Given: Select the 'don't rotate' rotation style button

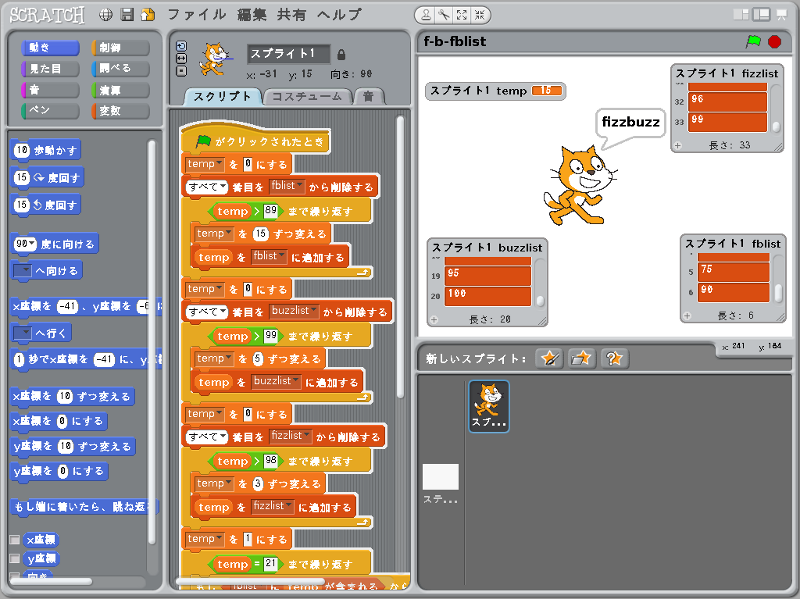Looking at the screenshot, I should click(182, 71).
